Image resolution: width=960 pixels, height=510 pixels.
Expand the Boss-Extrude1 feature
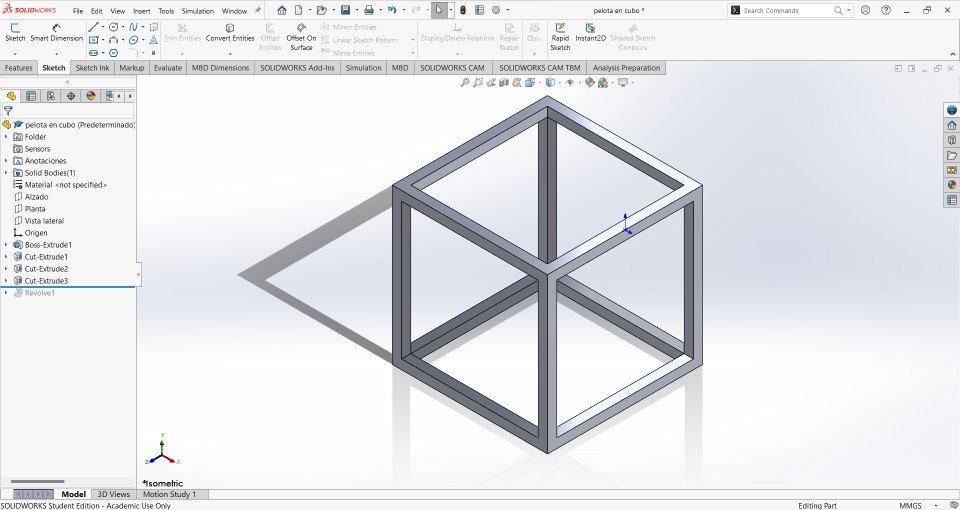coord(6,245)
